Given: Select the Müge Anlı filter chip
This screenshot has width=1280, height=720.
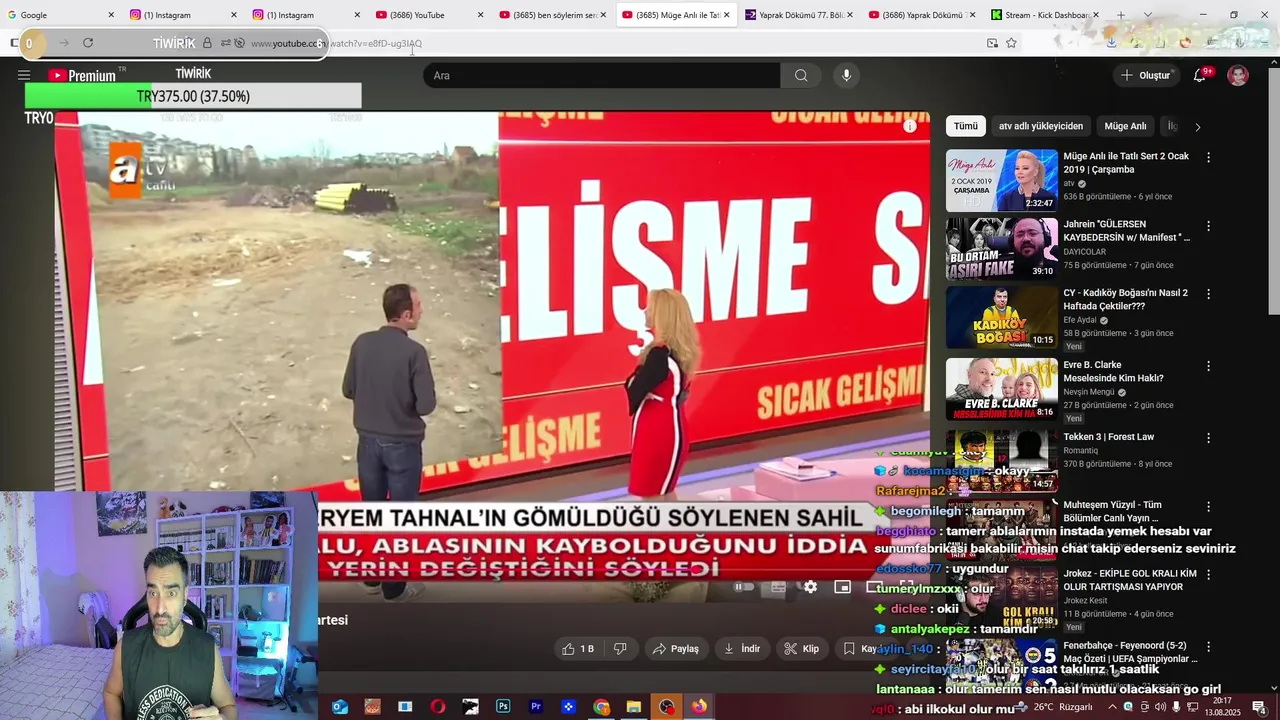Looking at the screenshot, I should 1125,126.
